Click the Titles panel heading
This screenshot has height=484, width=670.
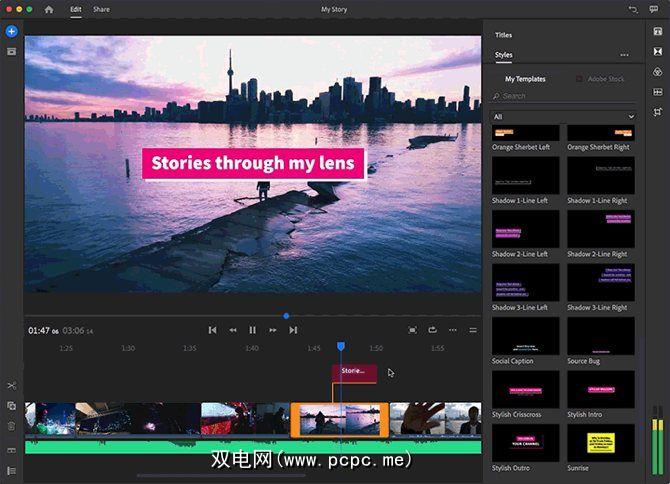click(x=503, y=35)
